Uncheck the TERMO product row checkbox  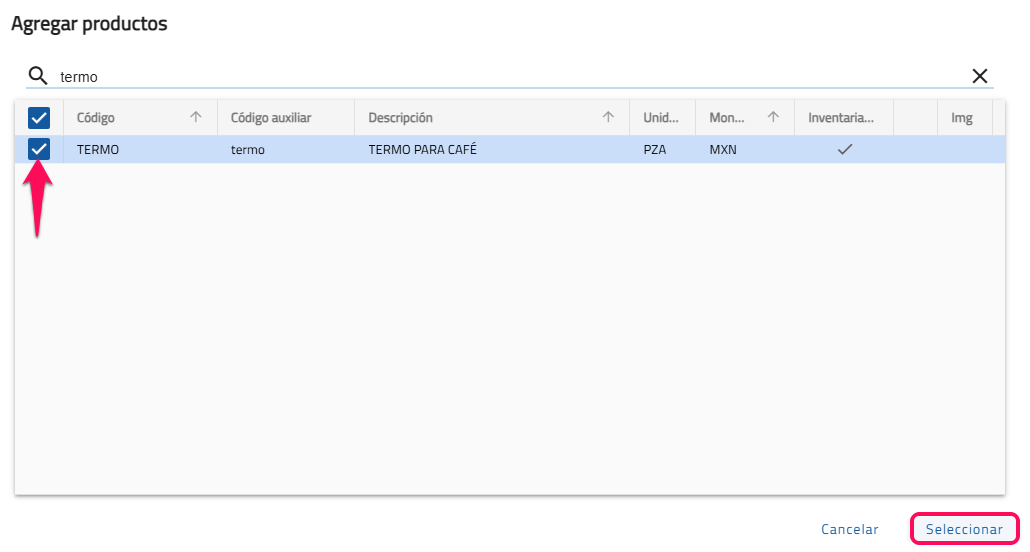click(x=39, y=149)
